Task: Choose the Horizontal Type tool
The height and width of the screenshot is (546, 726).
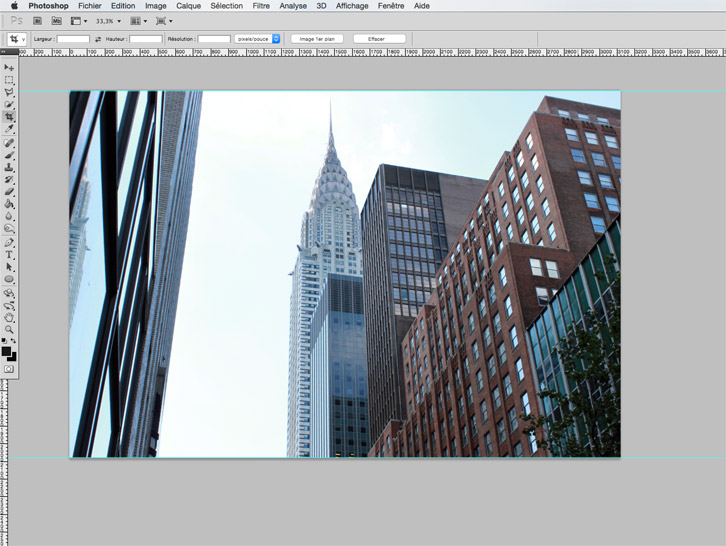Action: 9,255
